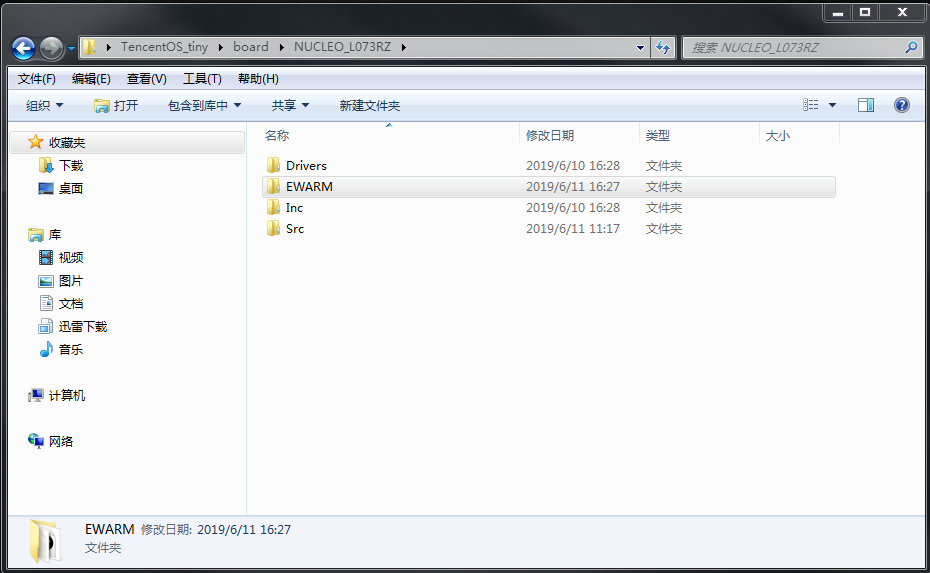The height and width of the screenshot is (573, 930).
Task: Select the Drivers folder icon
Action: coord(273,165)
